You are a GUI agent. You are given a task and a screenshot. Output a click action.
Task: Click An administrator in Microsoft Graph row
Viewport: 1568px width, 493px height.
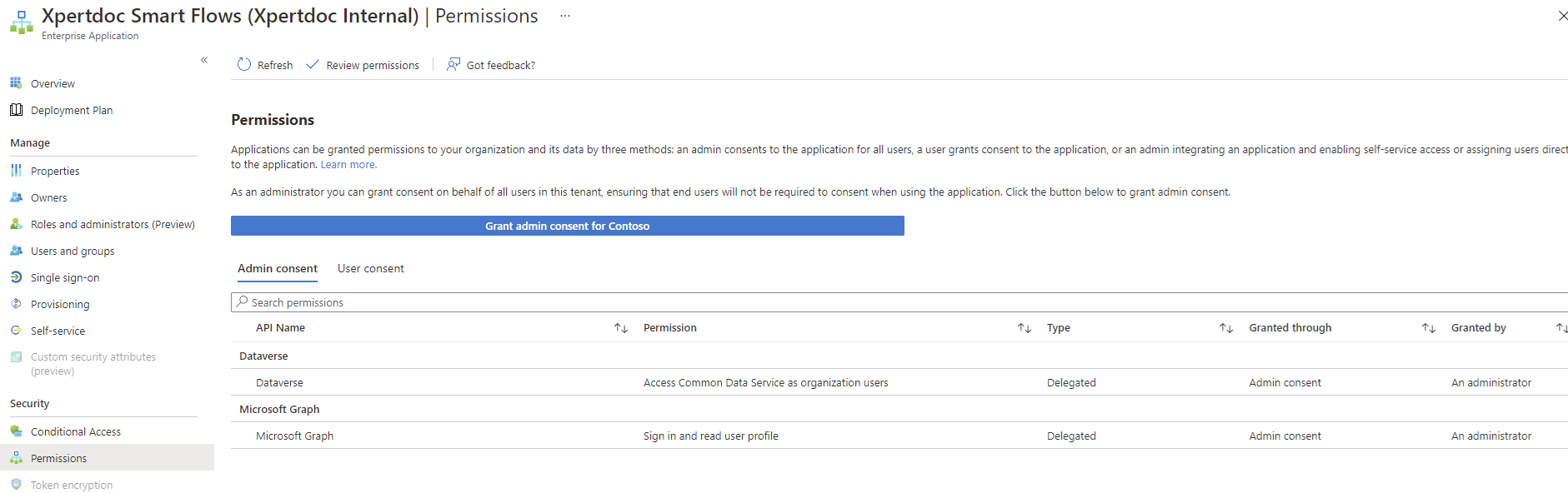pyautogui.click(x=1491, y=436)
